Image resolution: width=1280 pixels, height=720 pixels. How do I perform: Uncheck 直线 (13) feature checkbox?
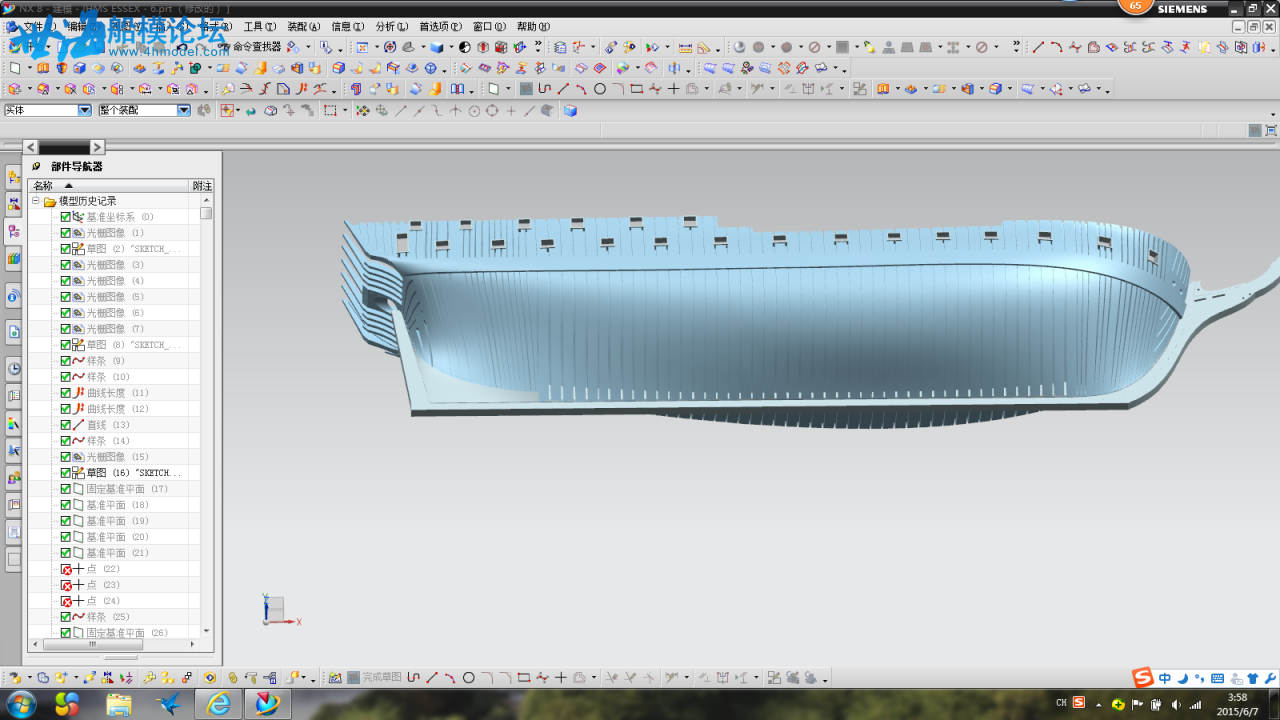(x=66, y=425)
